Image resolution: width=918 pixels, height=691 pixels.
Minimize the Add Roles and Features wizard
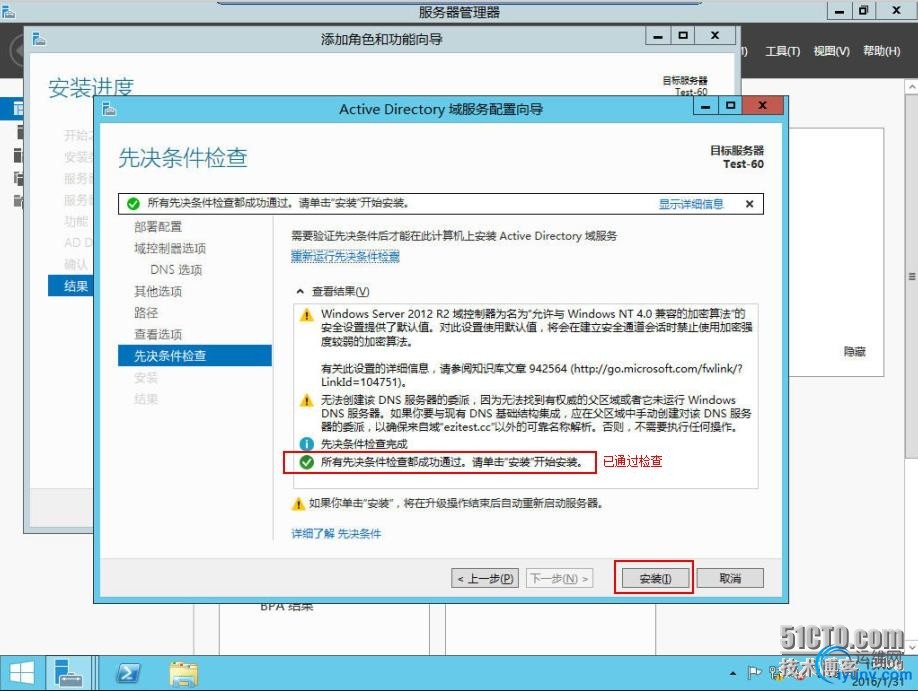(x=658, y=36)
